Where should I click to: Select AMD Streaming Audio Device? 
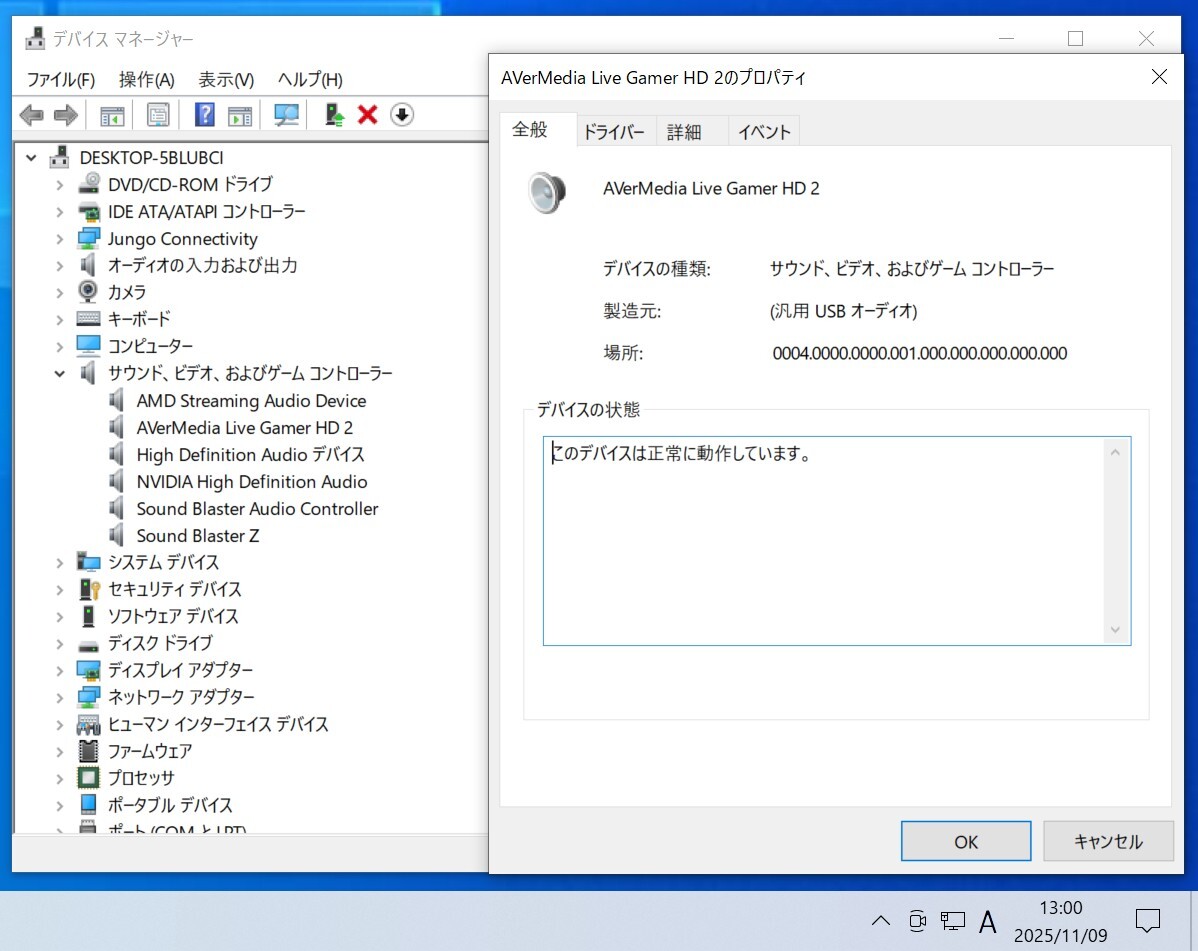(251, 401)
